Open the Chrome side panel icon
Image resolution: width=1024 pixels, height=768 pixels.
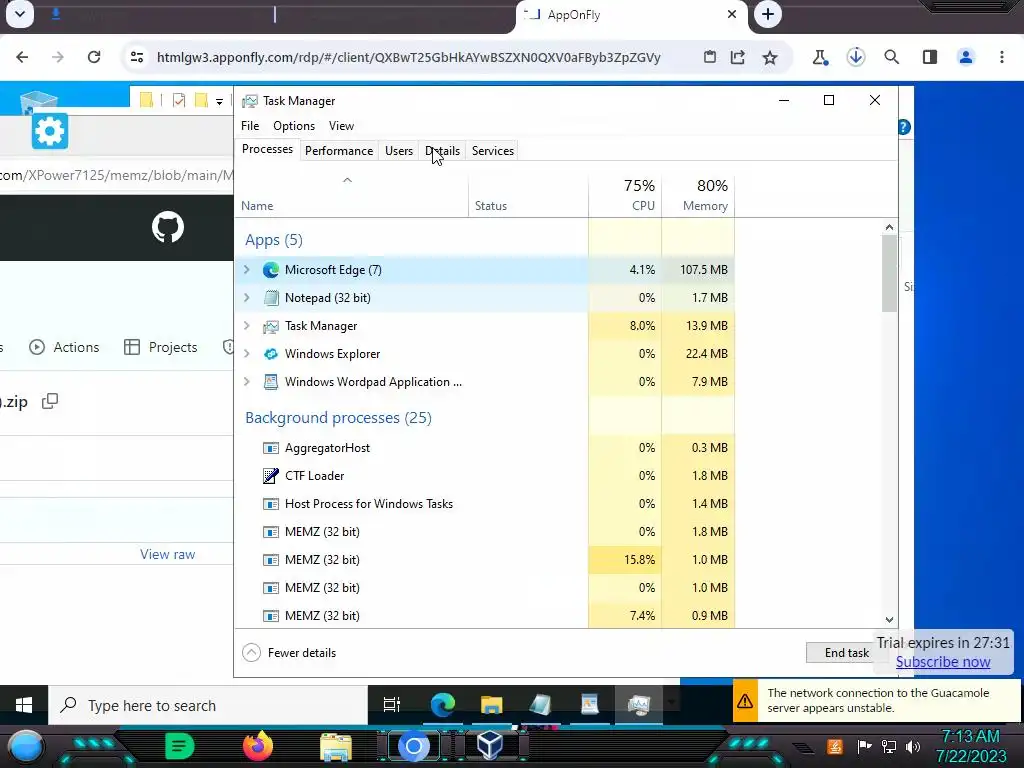pyautogui.click(x=930, y=57)
